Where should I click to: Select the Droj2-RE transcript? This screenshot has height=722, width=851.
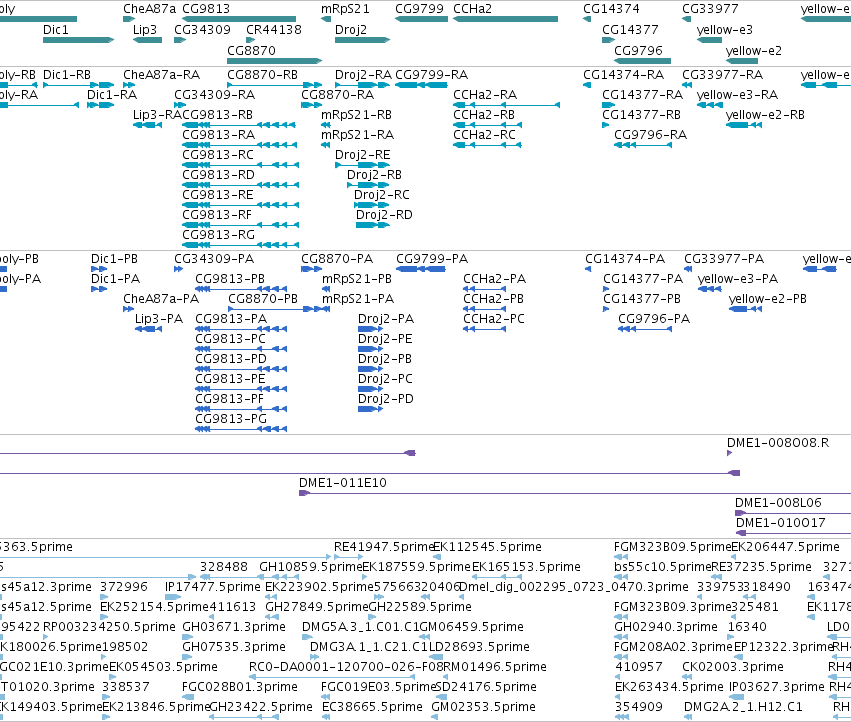point(363,165)
